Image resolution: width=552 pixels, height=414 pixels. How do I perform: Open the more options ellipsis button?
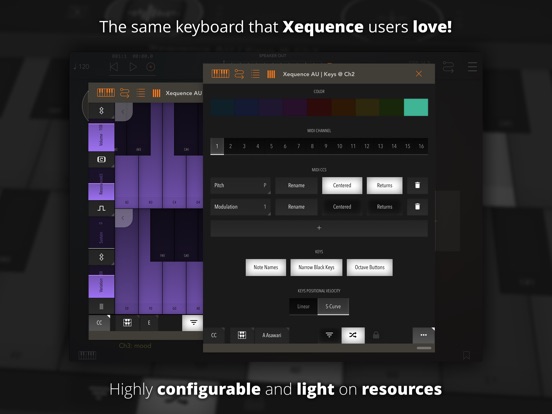(x=424, y=335)
